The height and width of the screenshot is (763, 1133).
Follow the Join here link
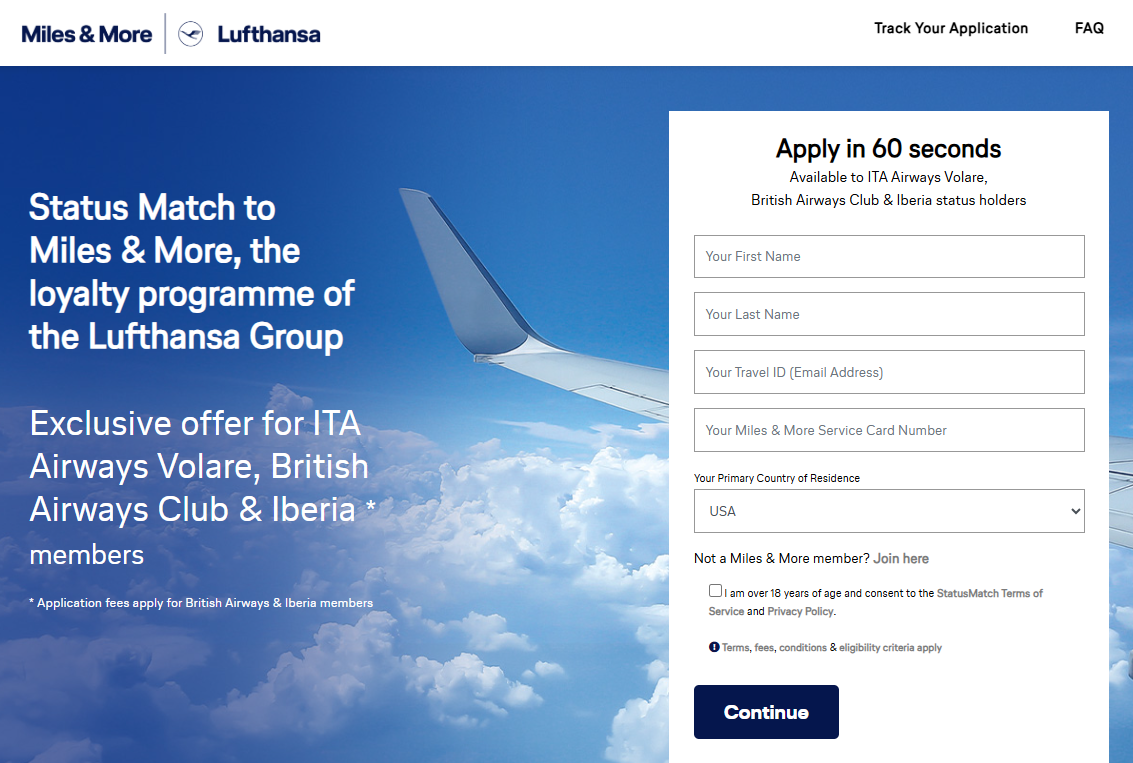click(901, 558)
